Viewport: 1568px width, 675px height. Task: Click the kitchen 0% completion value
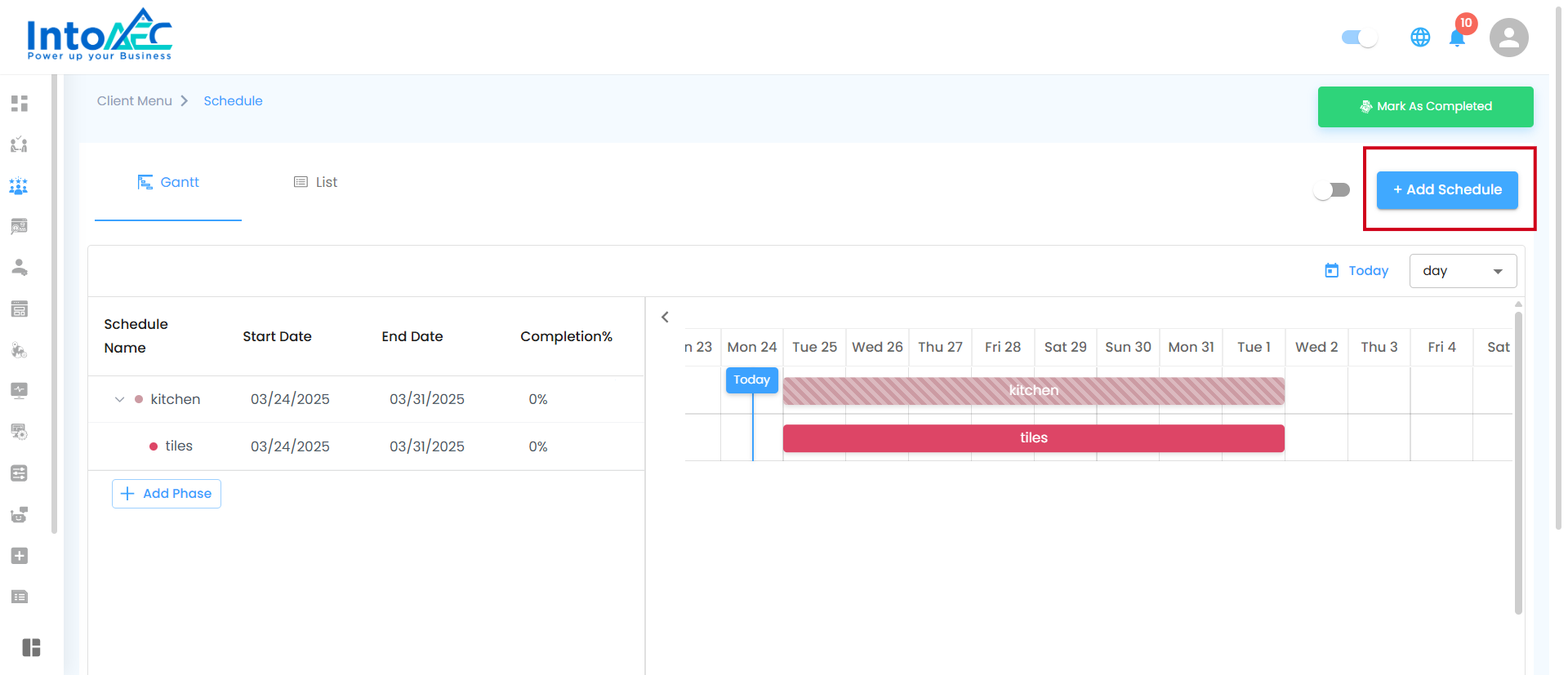pos(538,399)
